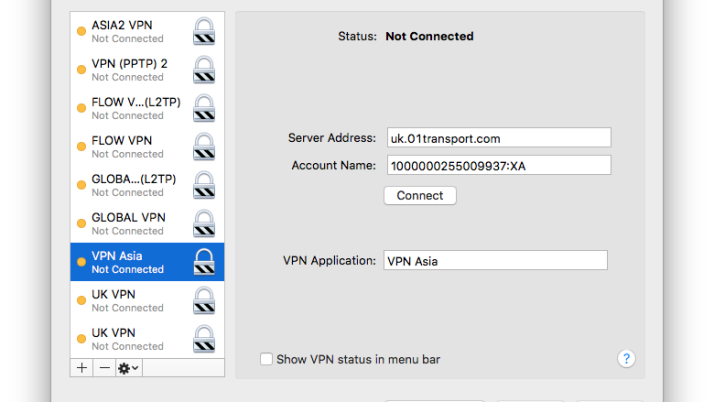Screen dimensions: 714x402
Task: Click the padlock icon for VPN (PPTP) 2
Action: click(204, 70)
